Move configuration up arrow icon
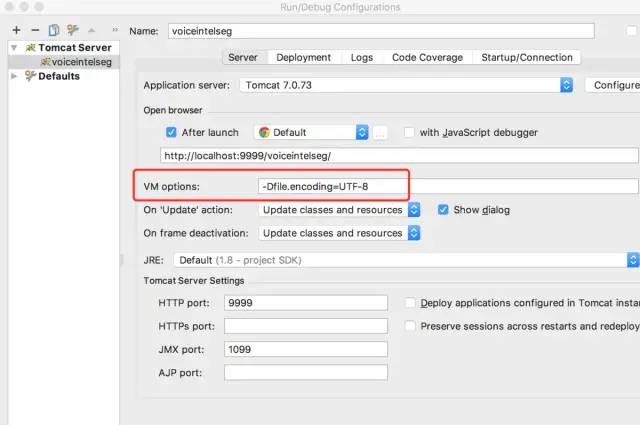The width and height of the screenshot is (640, 425). 91,30
